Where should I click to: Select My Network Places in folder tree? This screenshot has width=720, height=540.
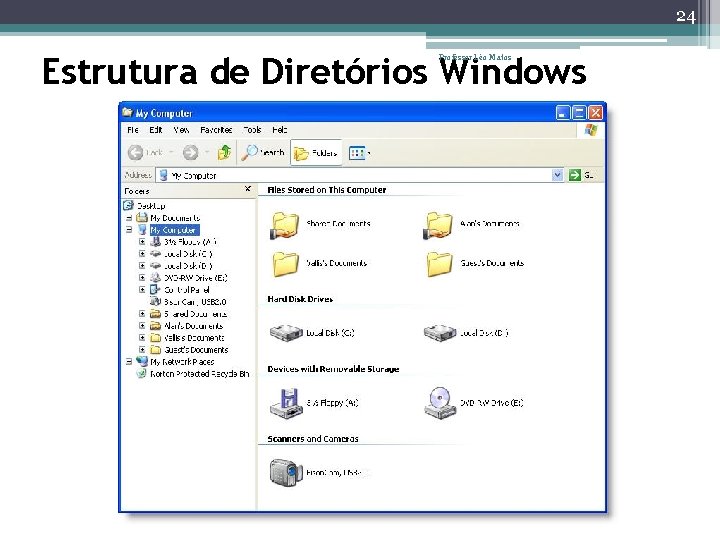click(182, 362)
